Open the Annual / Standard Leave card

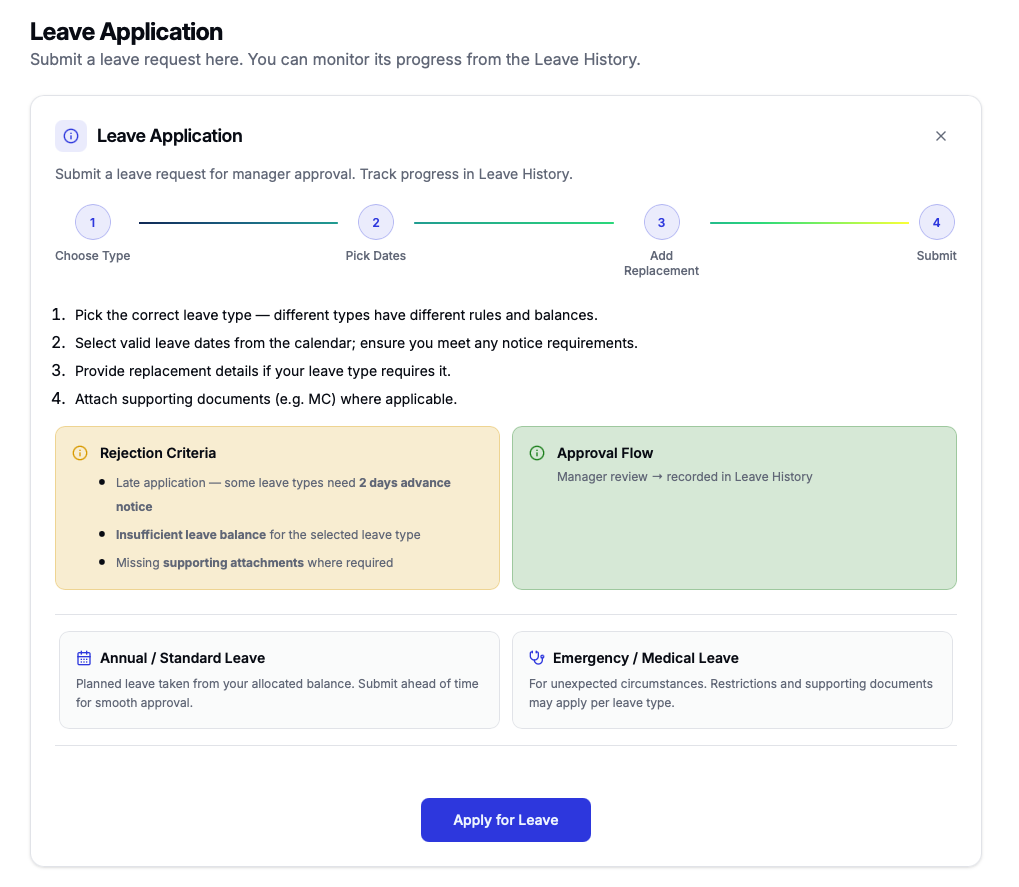point(279,680)
